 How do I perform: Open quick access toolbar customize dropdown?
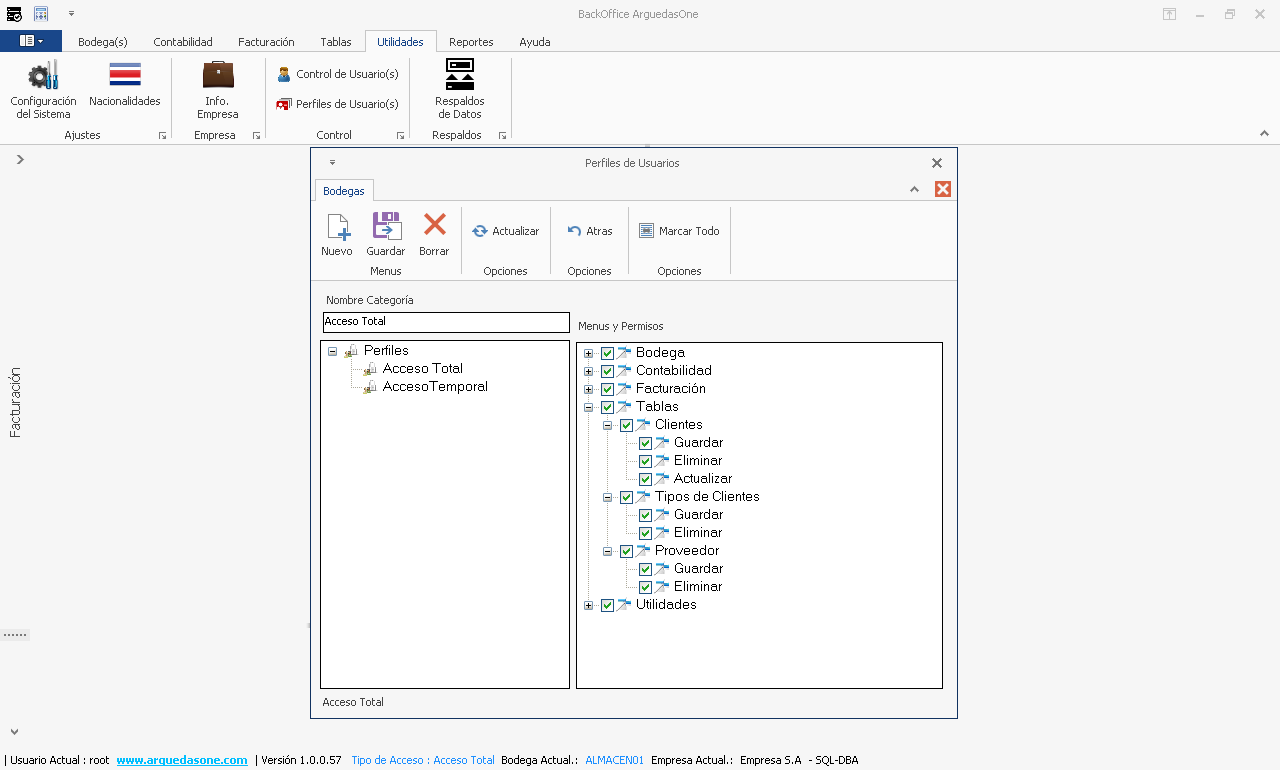pos(72,13)
